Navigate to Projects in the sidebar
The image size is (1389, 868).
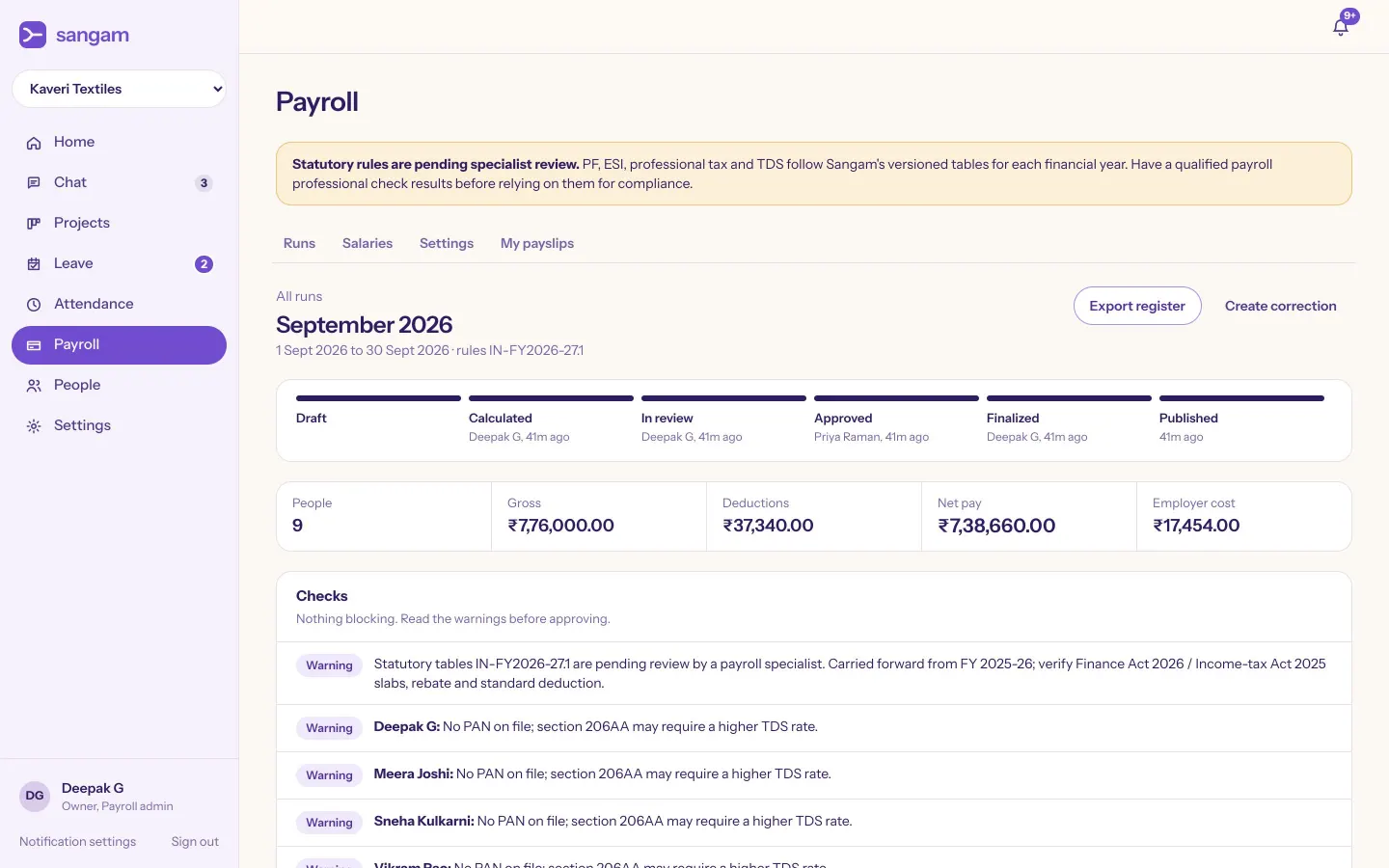[x=119, y=224]
